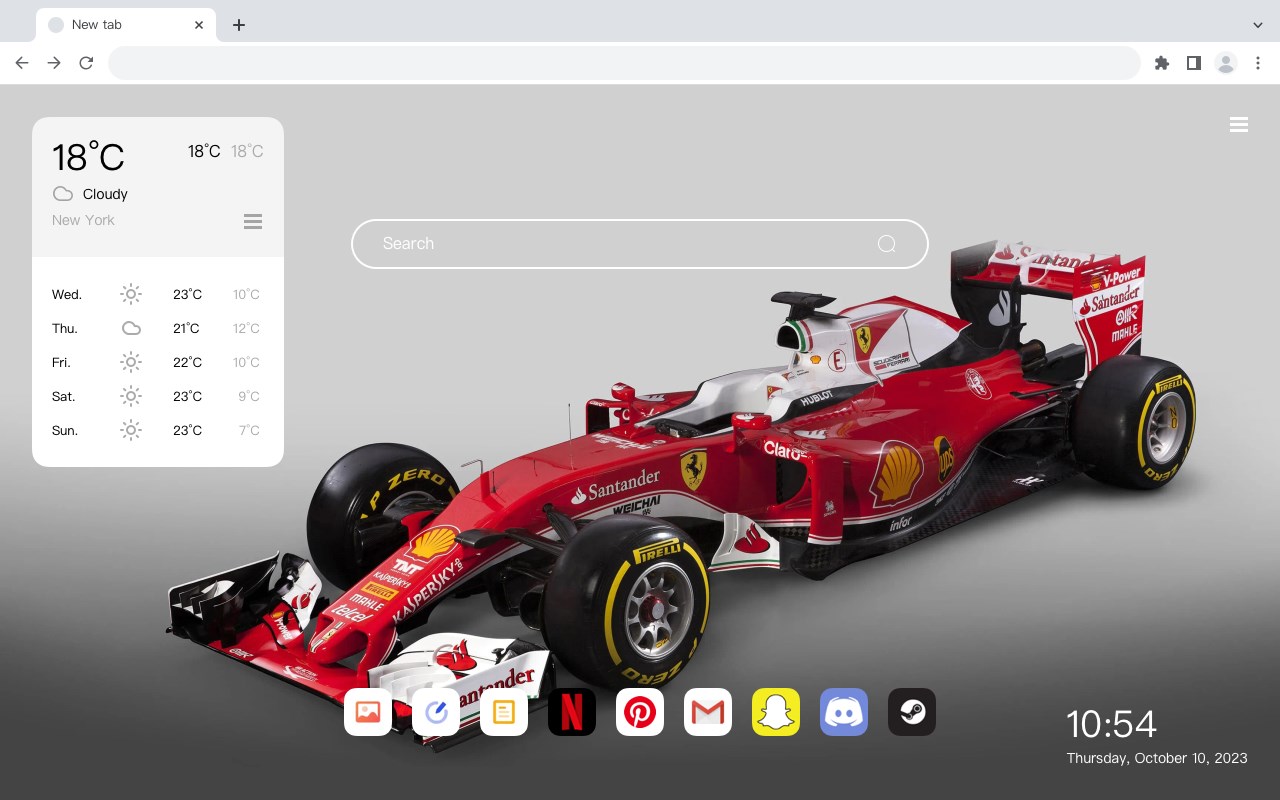Viewport: 1280px width, 800px height.
Task: Open the Discord shortcut icon
Action: coord(844,712)
